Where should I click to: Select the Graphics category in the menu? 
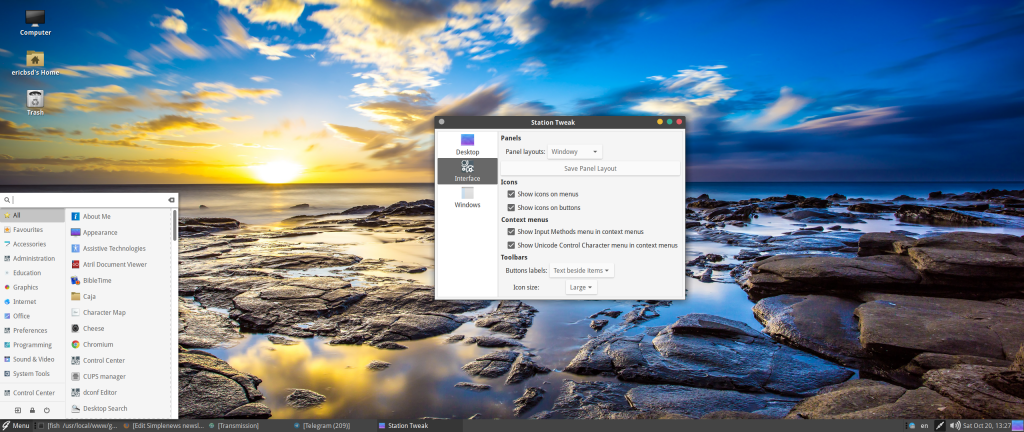pyautogui.click(x=25, y=287)
